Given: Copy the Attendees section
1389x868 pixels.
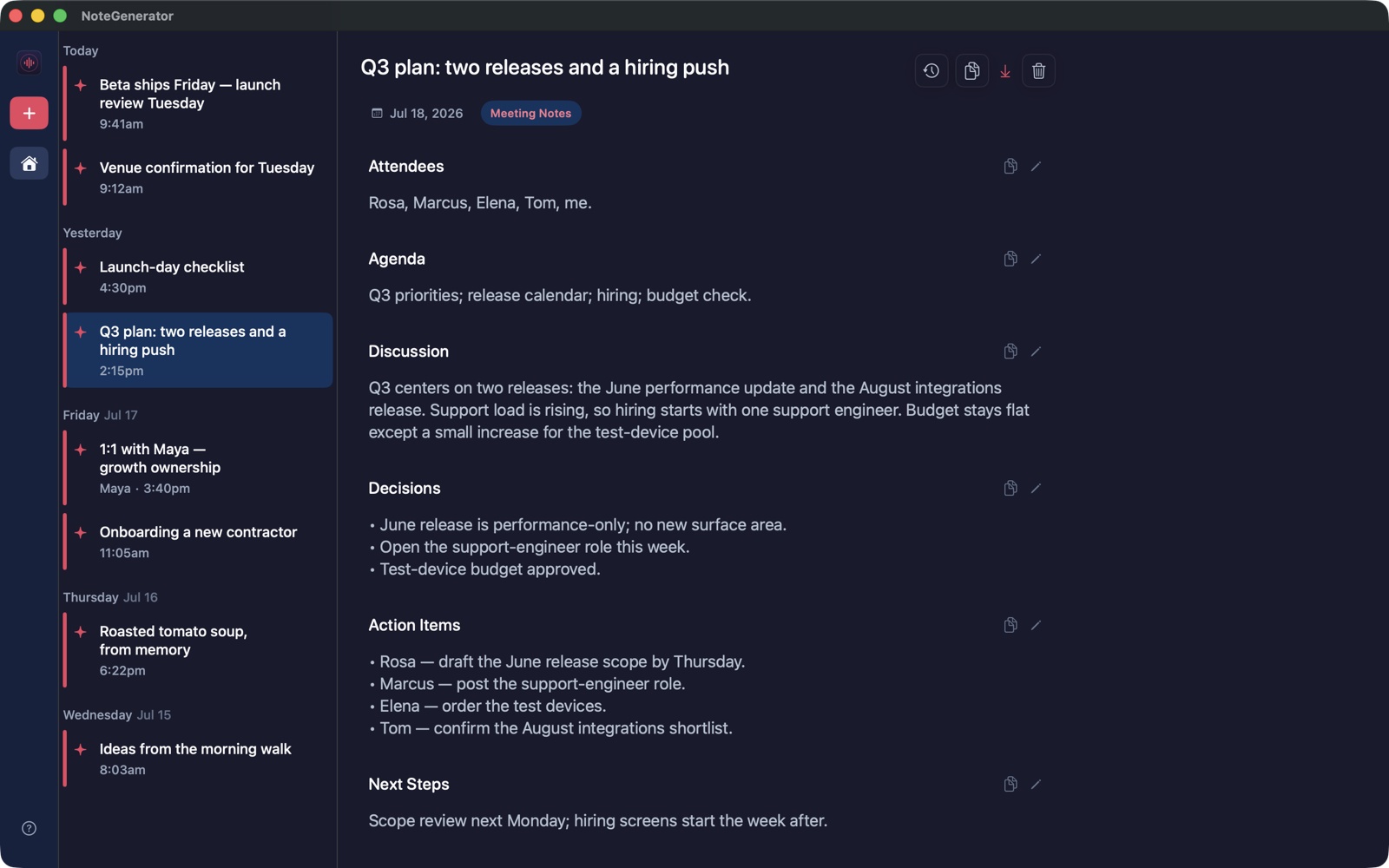Looking at the screenshot, I should pyautogui.click(x=1010, y=166).
